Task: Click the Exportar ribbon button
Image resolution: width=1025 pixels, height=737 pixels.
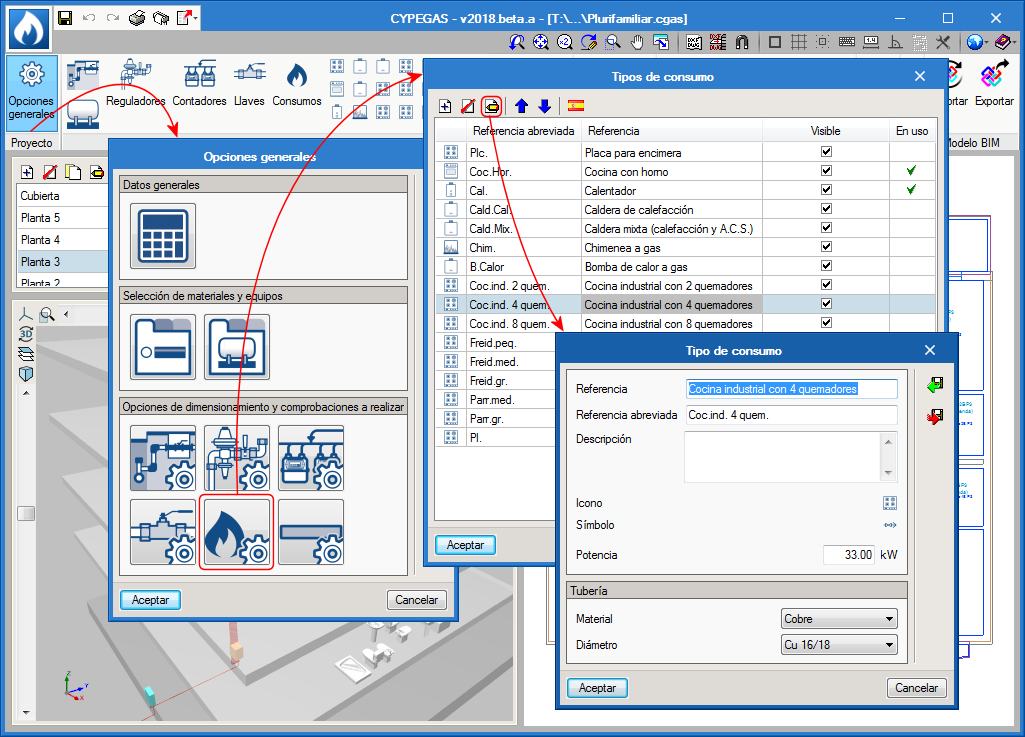Action: (x=994, y=83)
